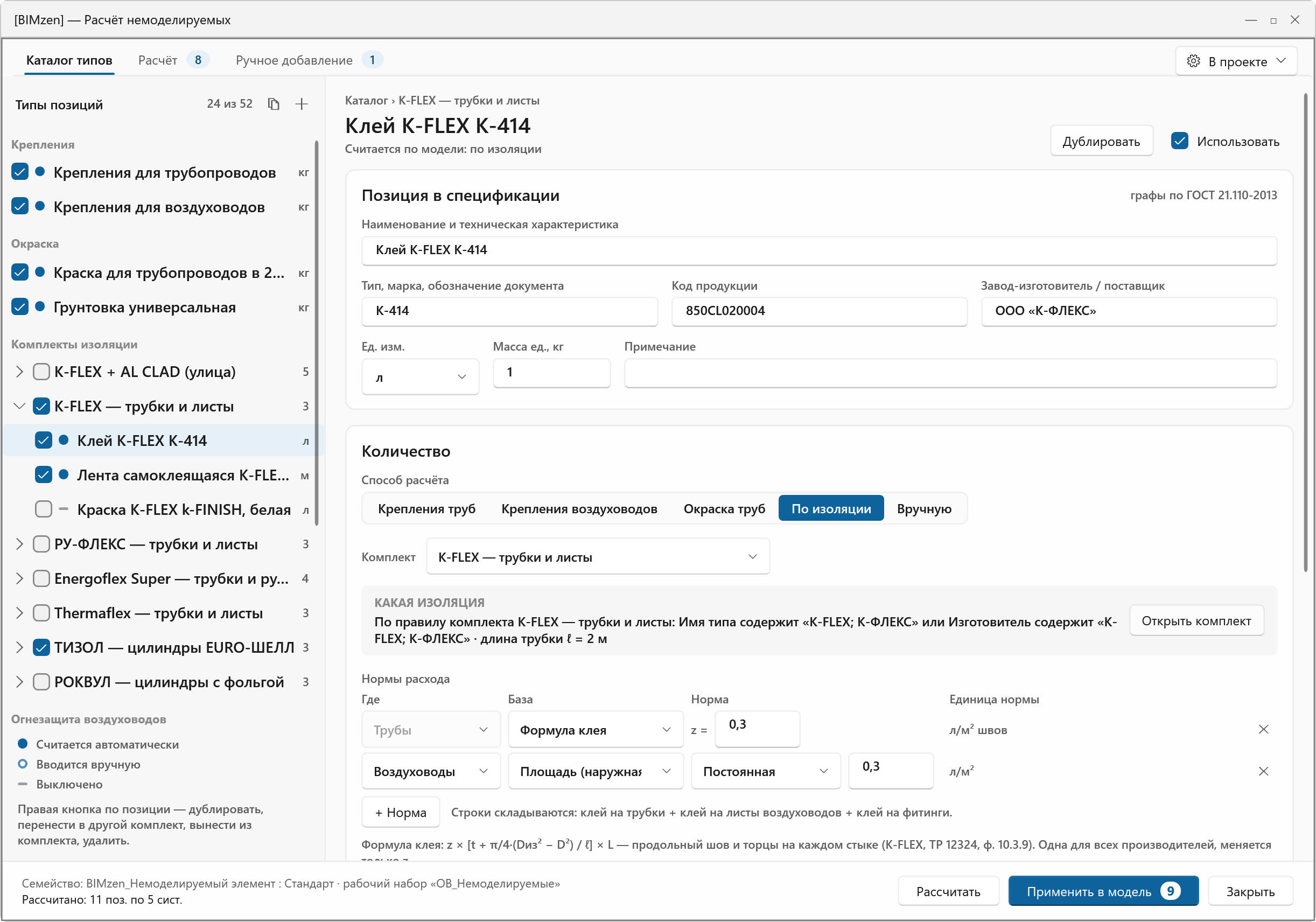Uncheck Крепления для трубопроводов checkbox
The height and width of the screenshot is (922, 1316).
pos(20,172)
